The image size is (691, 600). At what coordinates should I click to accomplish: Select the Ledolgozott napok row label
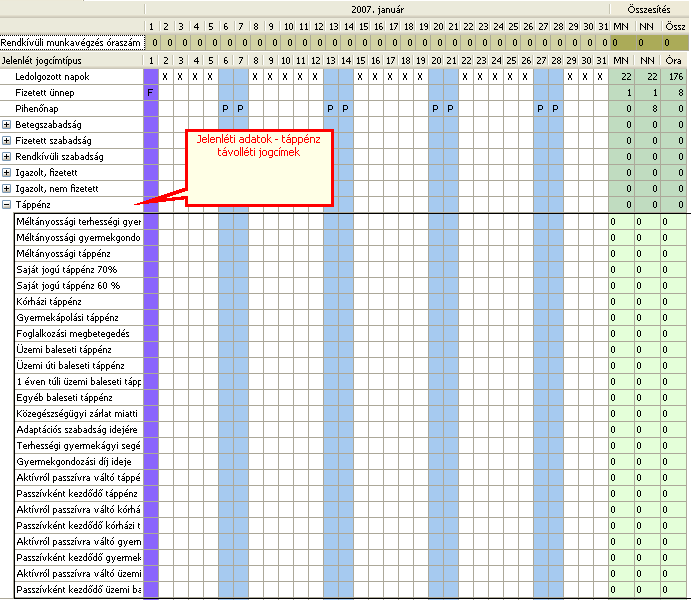pyautogui.click(x=52, y=77)
